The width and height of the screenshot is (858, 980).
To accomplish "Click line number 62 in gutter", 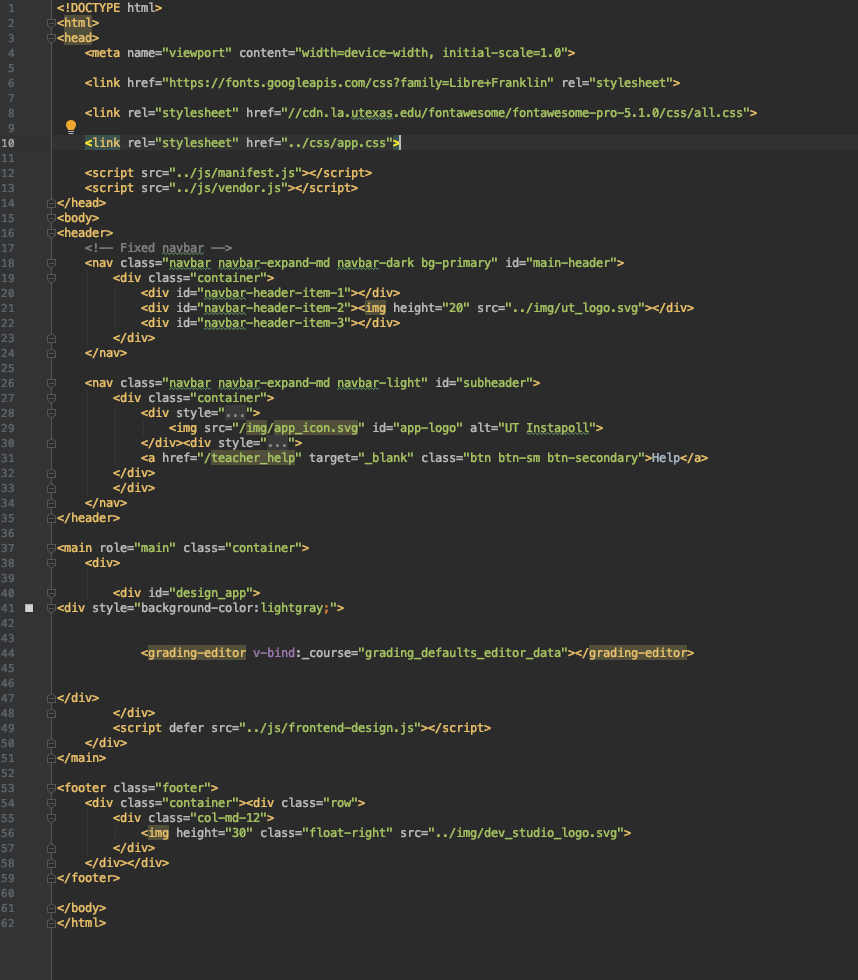I will click(7, 923).
